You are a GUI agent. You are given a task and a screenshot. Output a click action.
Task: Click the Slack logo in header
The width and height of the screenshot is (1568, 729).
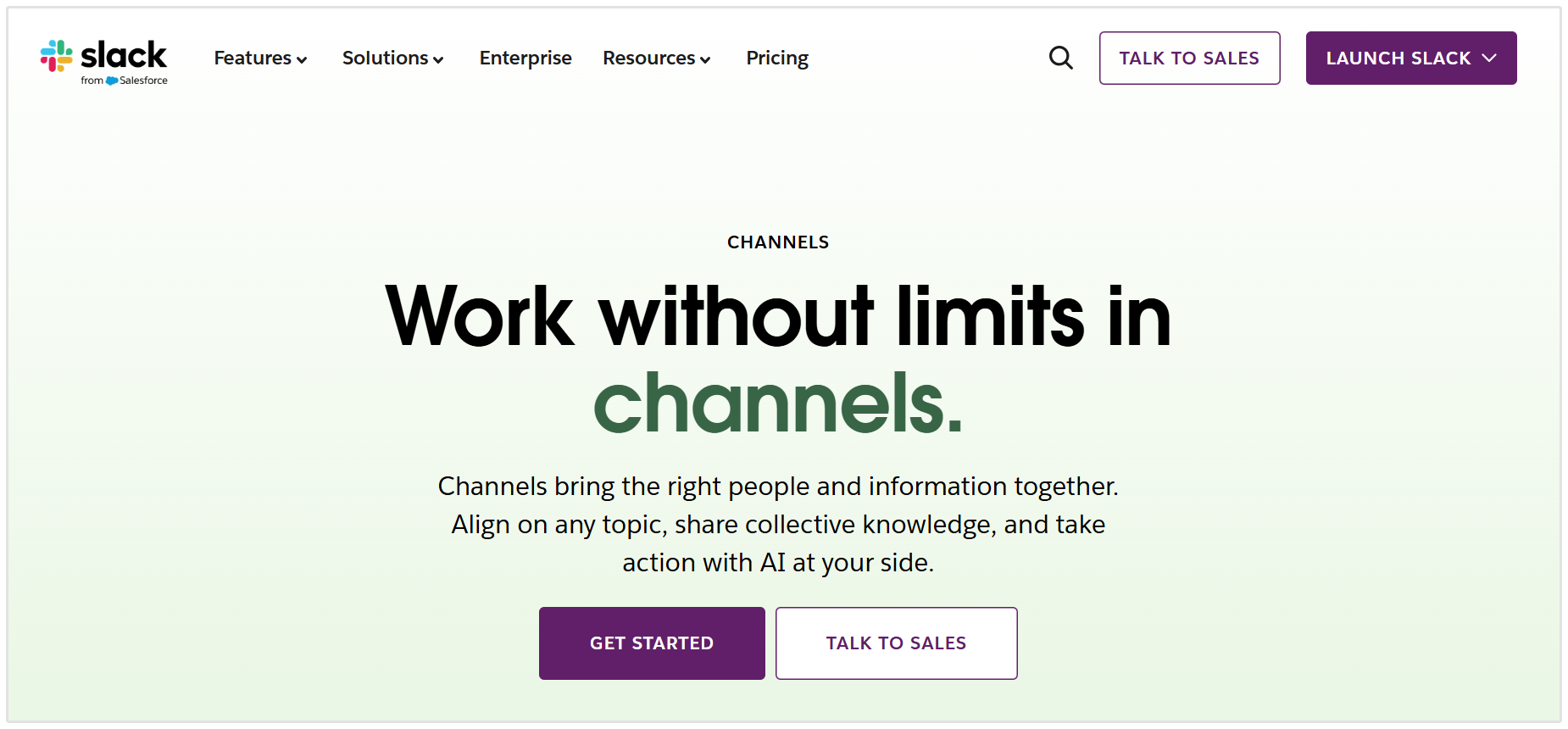tap(103, 62)
